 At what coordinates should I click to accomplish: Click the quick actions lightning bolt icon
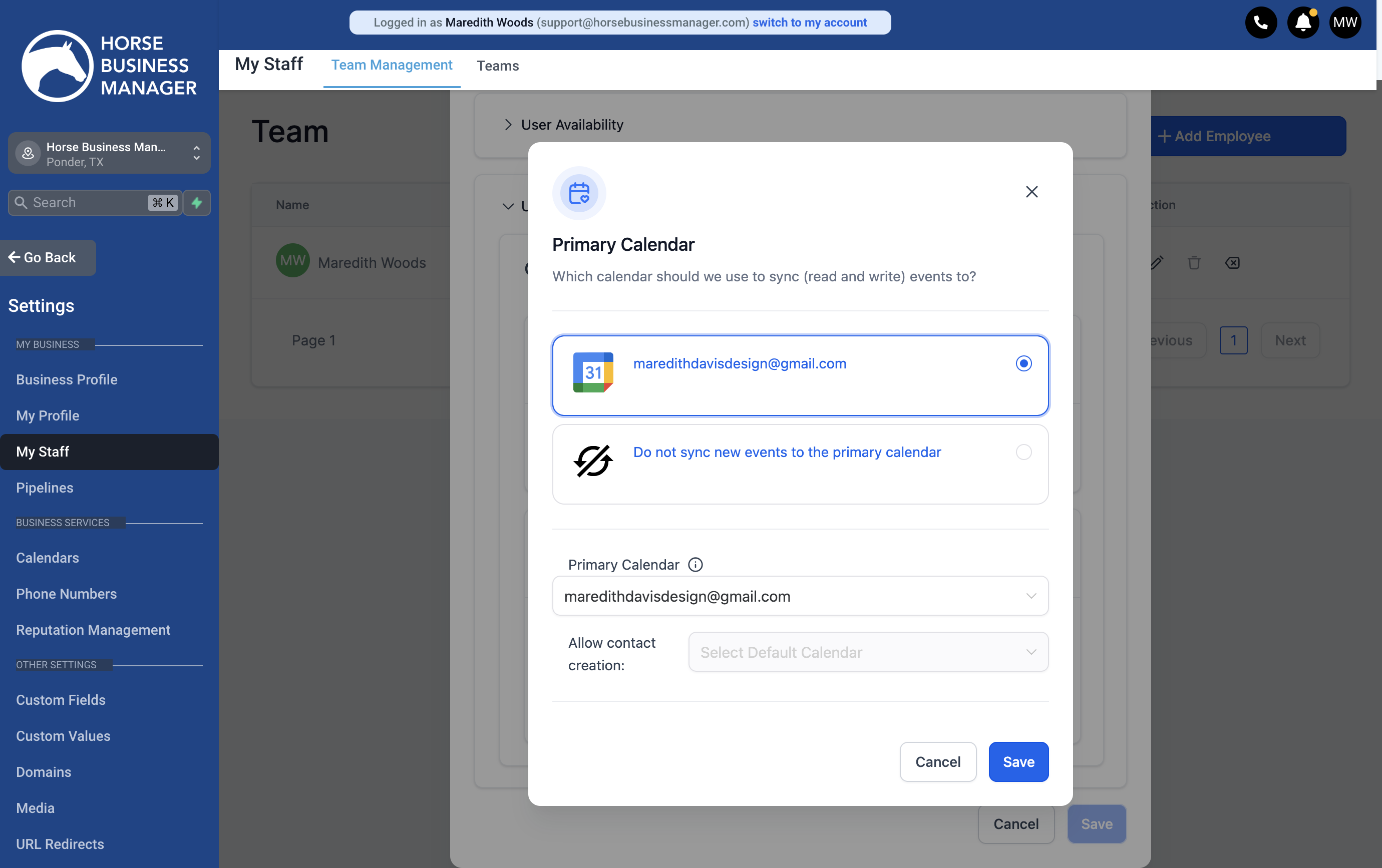(x=197, y=203)
